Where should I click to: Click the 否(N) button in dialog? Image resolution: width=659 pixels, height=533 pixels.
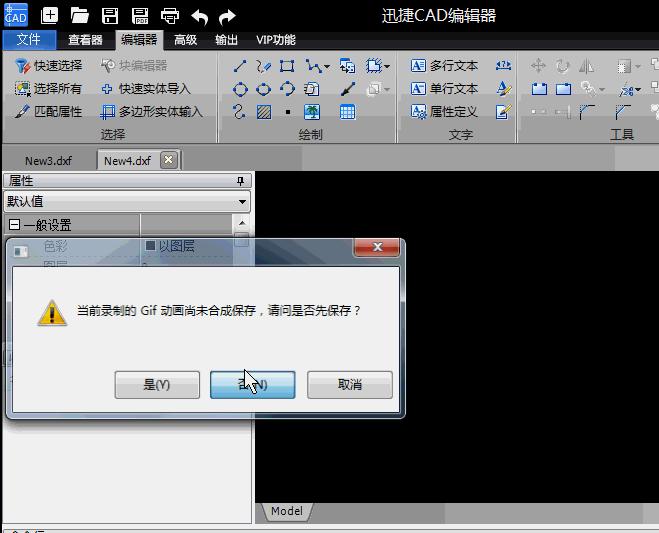(x=253, y=385)
